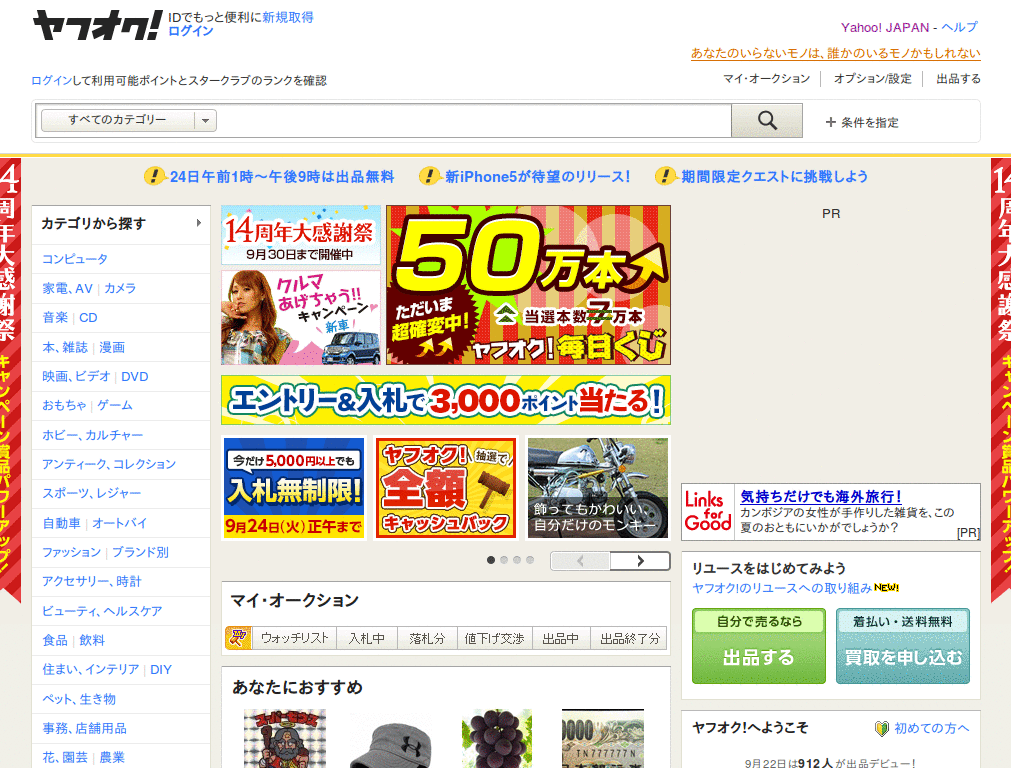
Task: Open the gray cap recommended item thumbnail
Action: click(391, 742)
